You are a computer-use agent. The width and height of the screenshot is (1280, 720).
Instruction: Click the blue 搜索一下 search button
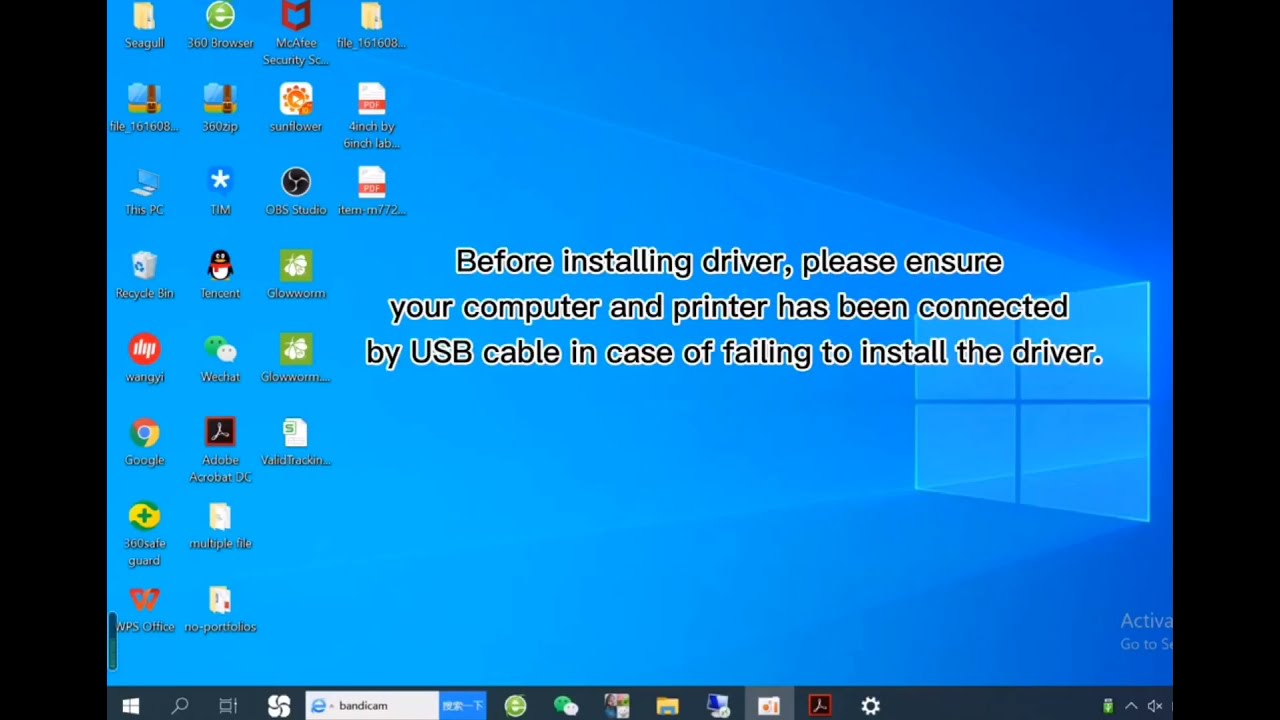(x=462, y=706)
